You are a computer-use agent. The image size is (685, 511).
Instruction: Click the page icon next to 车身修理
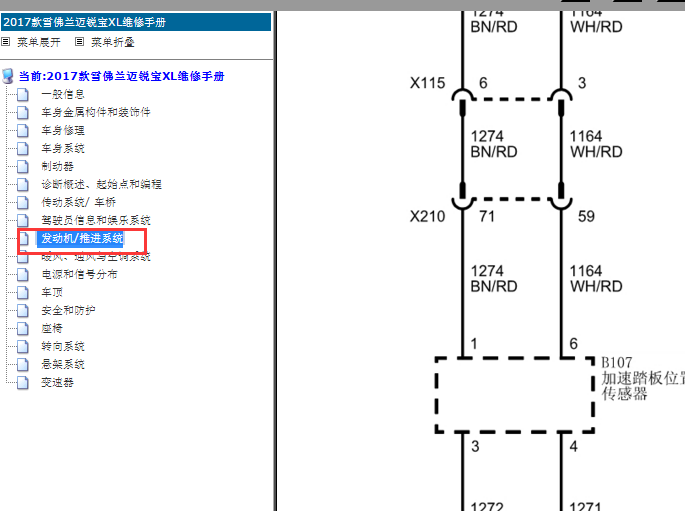pos(23,130)
